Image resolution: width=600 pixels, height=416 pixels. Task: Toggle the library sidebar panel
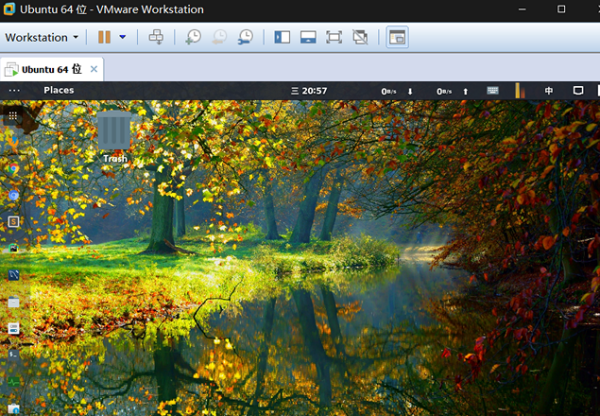point(282,37)
